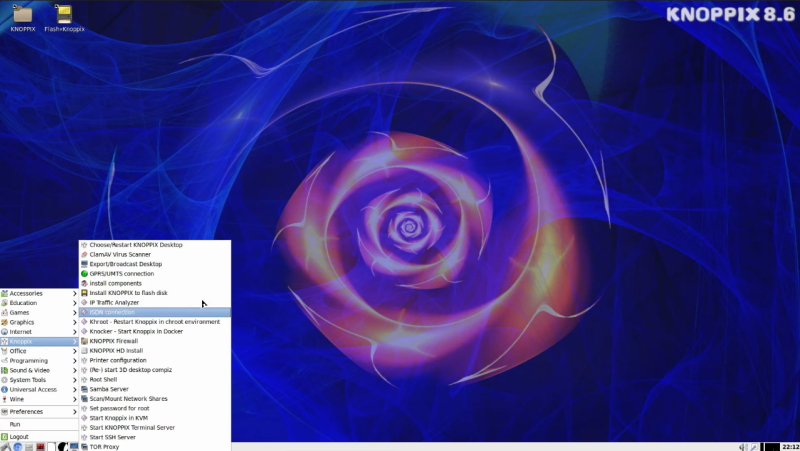Click the ClamAV Virus Scanner icon
Image resolution: width=800 pixels, height=451 pixels.
84,254
